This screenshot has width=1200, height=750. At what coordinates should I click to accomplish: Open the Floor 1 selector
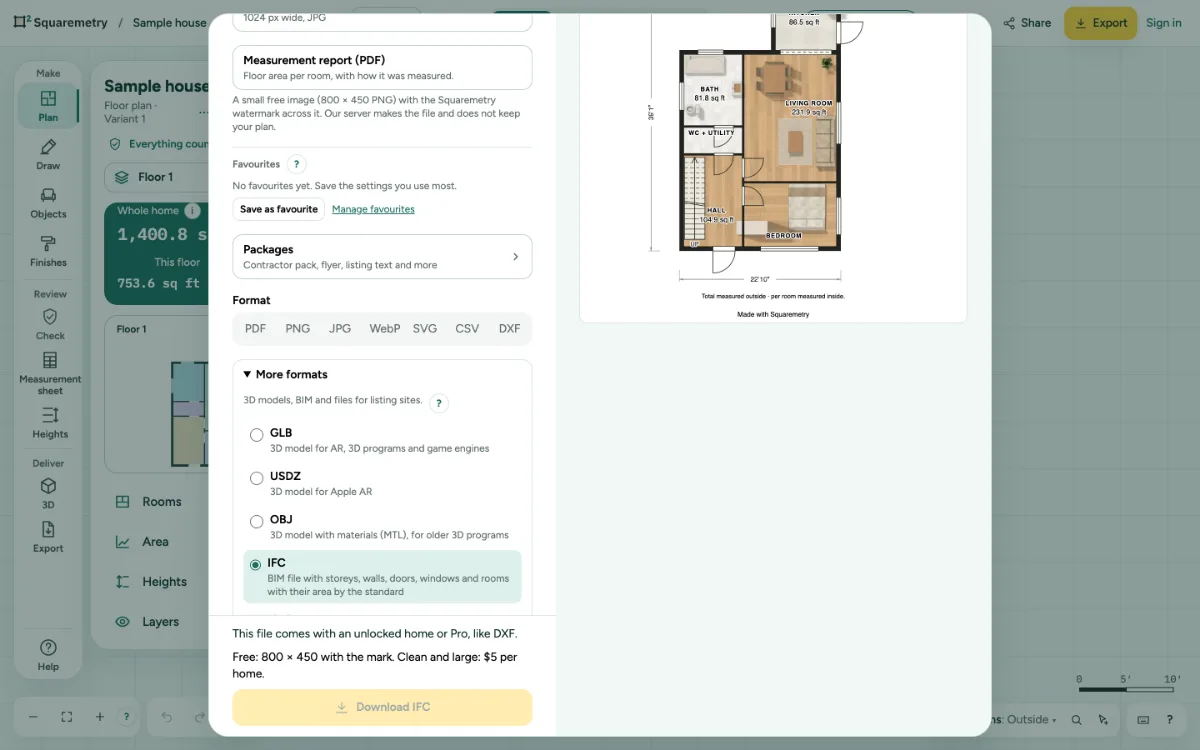coord(155,177)
